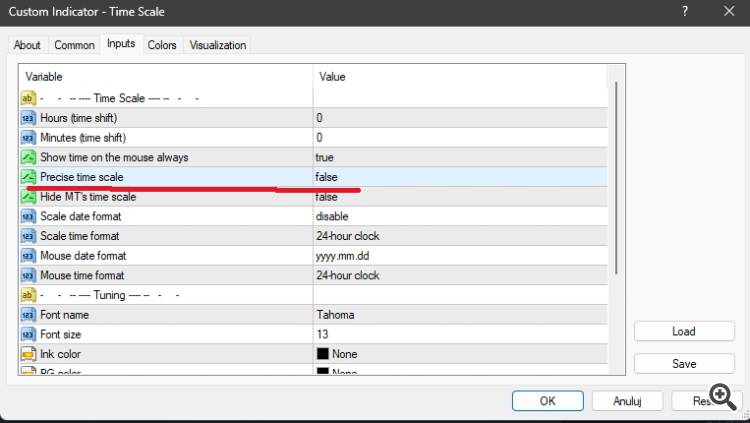Click the 'None' value text for Ink color
The image size is (750, 423).
point(345,354)
